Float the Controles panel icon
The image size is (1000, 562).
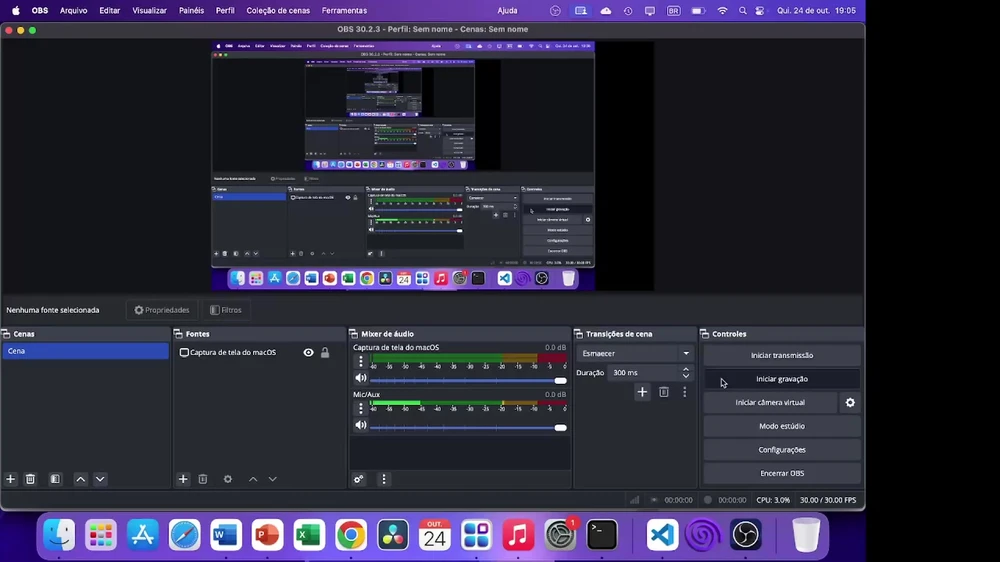click(705, 334)
